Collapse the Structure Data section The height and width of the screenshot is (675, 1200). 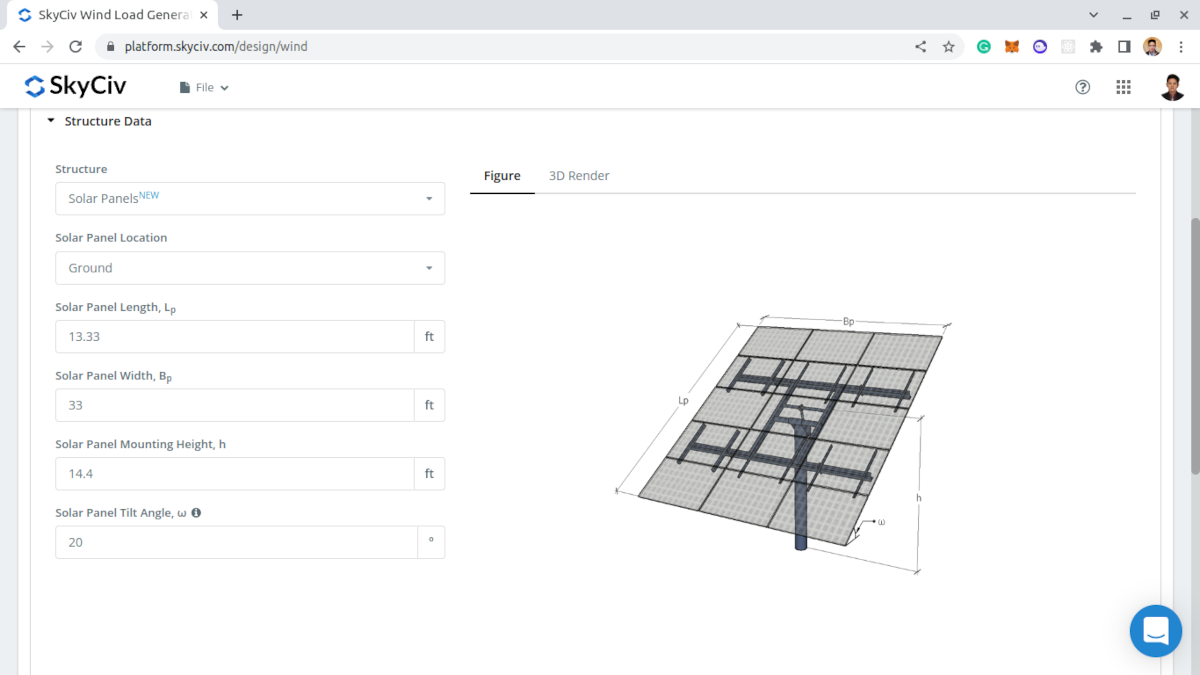coord(99,121)
